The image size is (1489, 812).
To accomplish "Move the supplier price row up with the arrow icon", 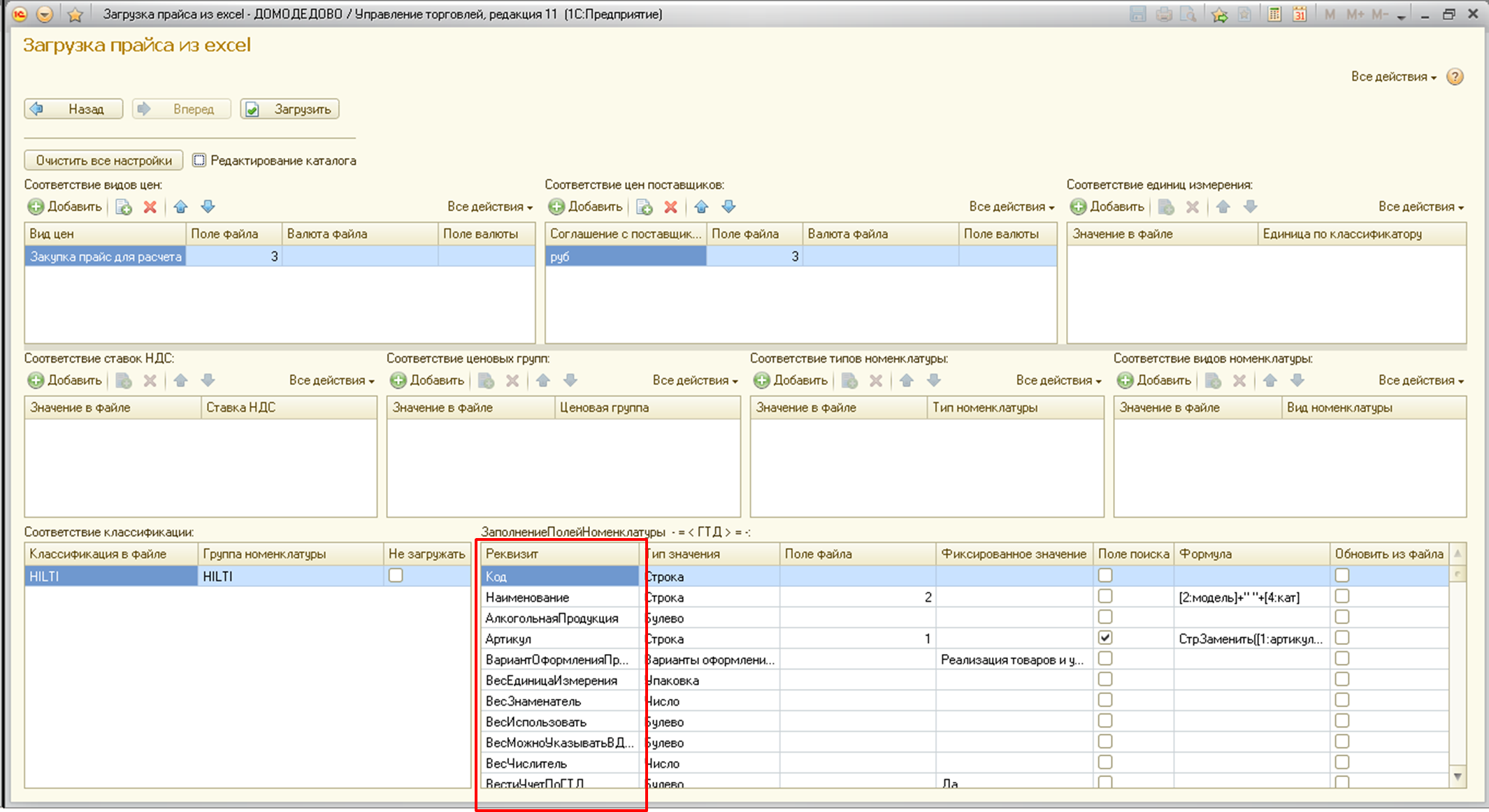I will [x=701, y=207].
